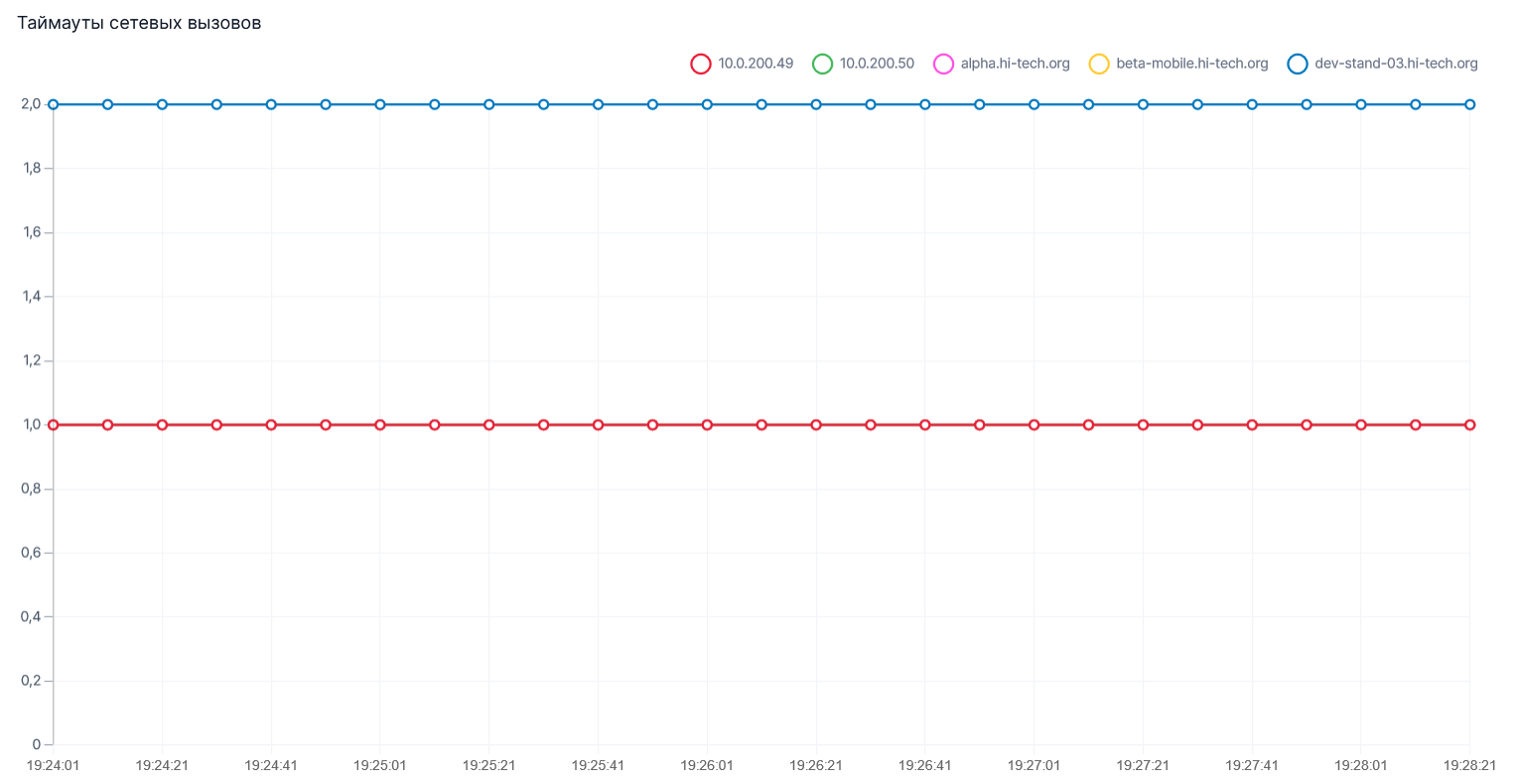
Task: Click the yellow beta-mobile.hi-tech.org legend circle
Action: coord(1099,64)
